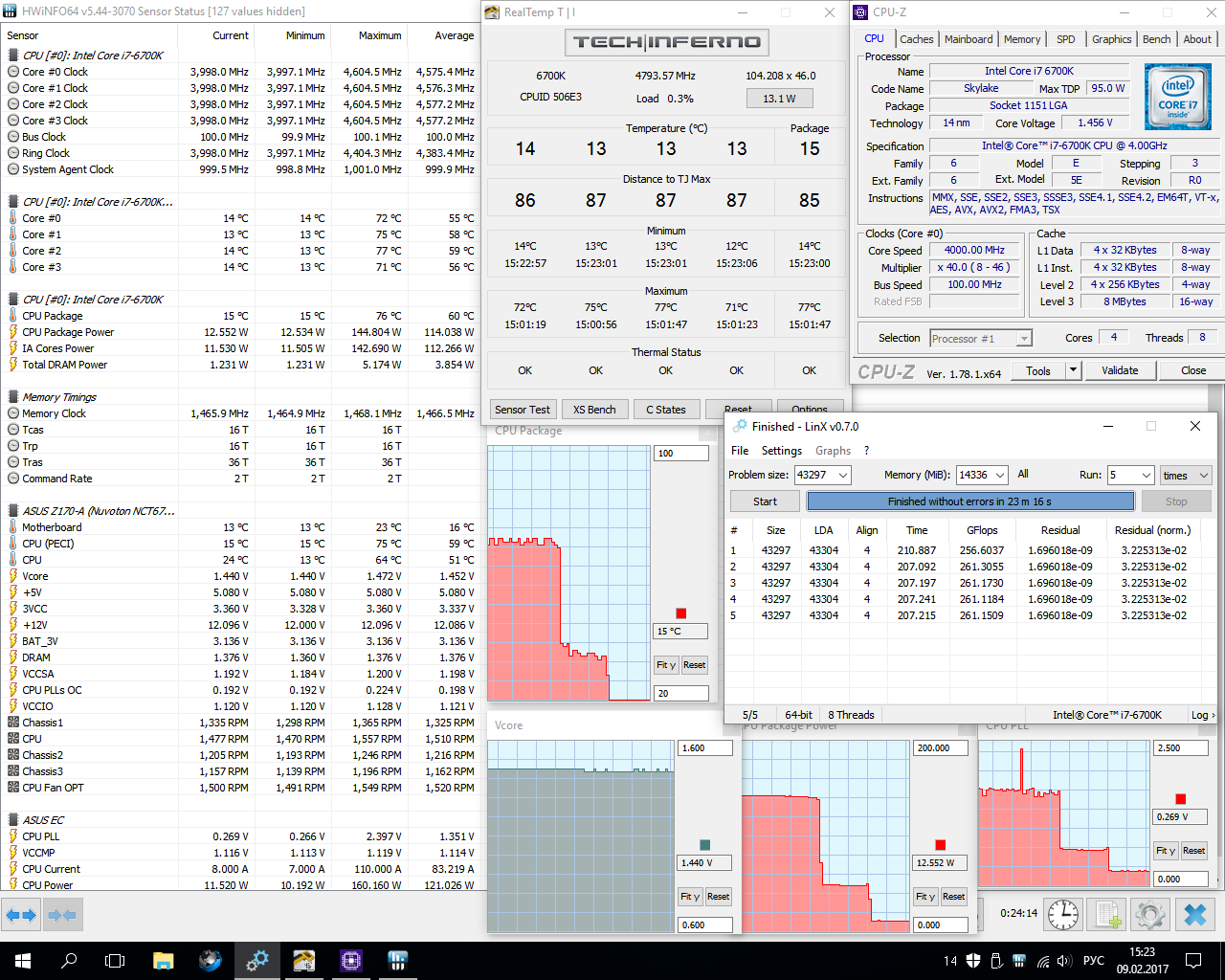Open the Memory tab in CPU-Z
Viewport: 1225px width, 980px height.
point(1022,39)
